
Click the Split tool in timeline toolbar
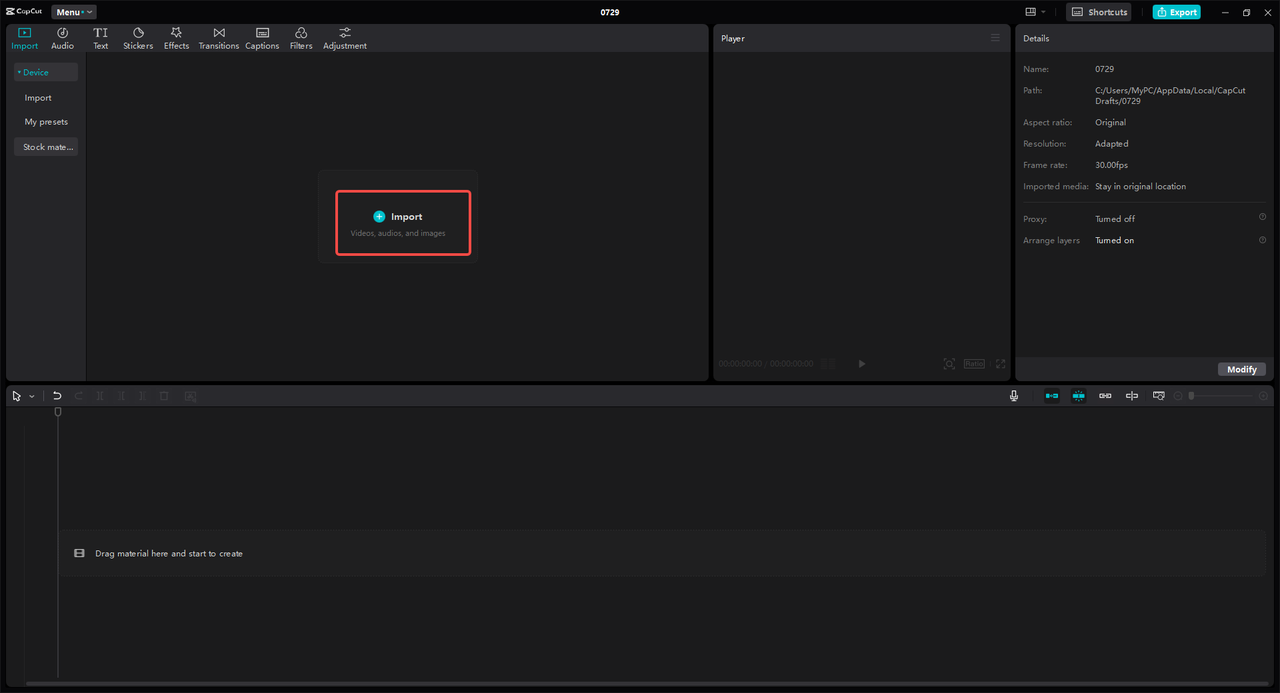coord(100,396)
